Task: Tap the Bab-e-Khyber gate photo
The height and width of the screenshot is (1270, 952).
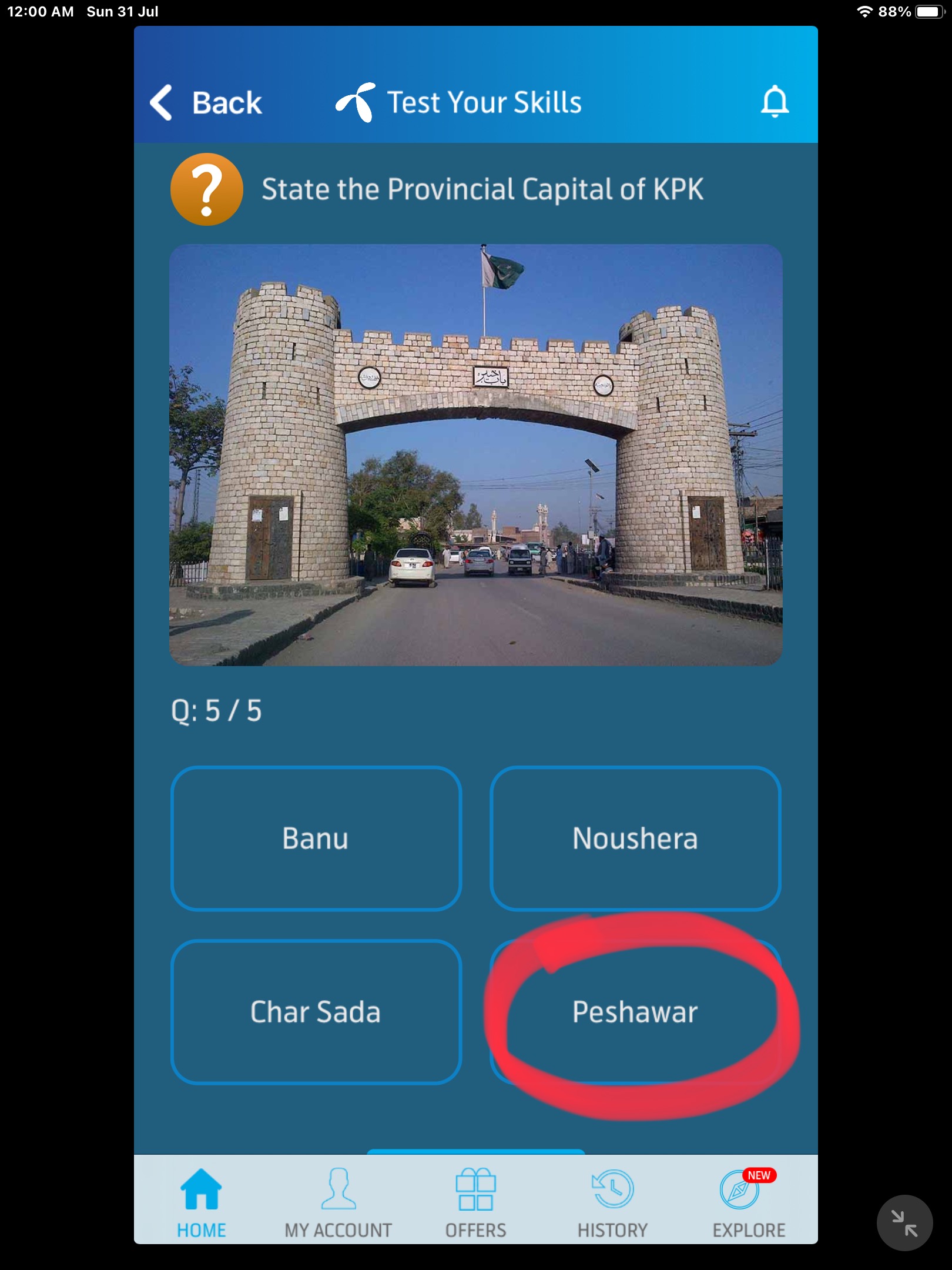Action: (x=476, y=455)
